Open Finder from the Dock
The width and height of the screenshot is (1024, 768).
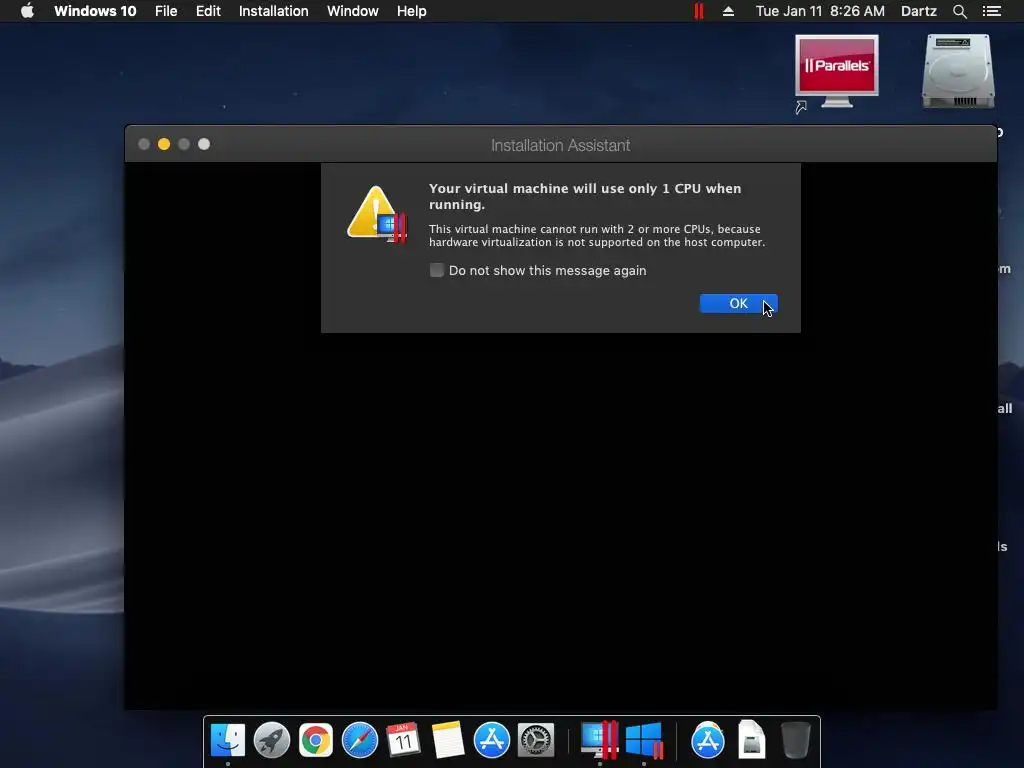227,740
